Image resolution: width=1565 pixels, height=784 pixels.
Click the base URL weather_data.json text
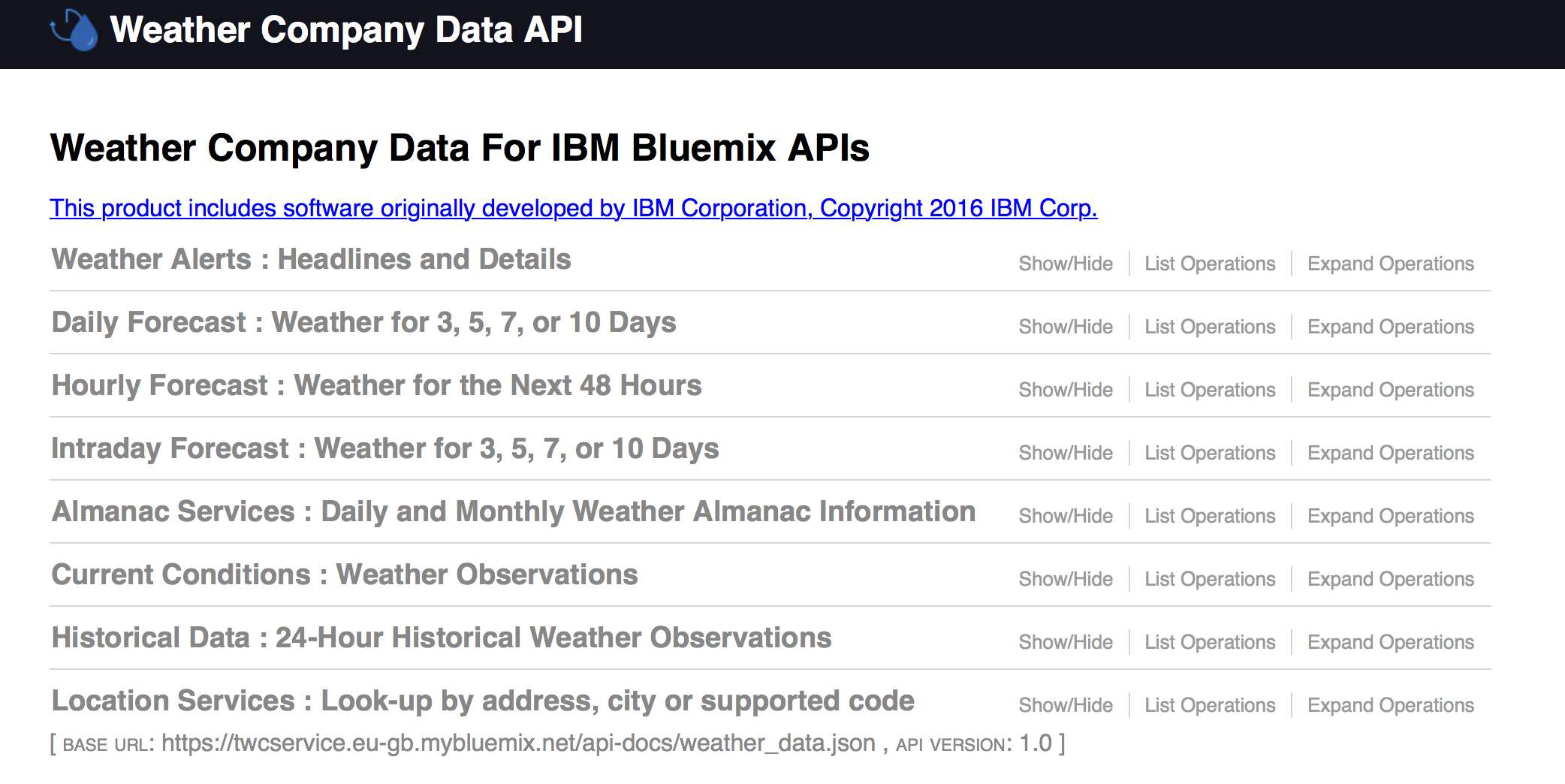coord(519,743)
